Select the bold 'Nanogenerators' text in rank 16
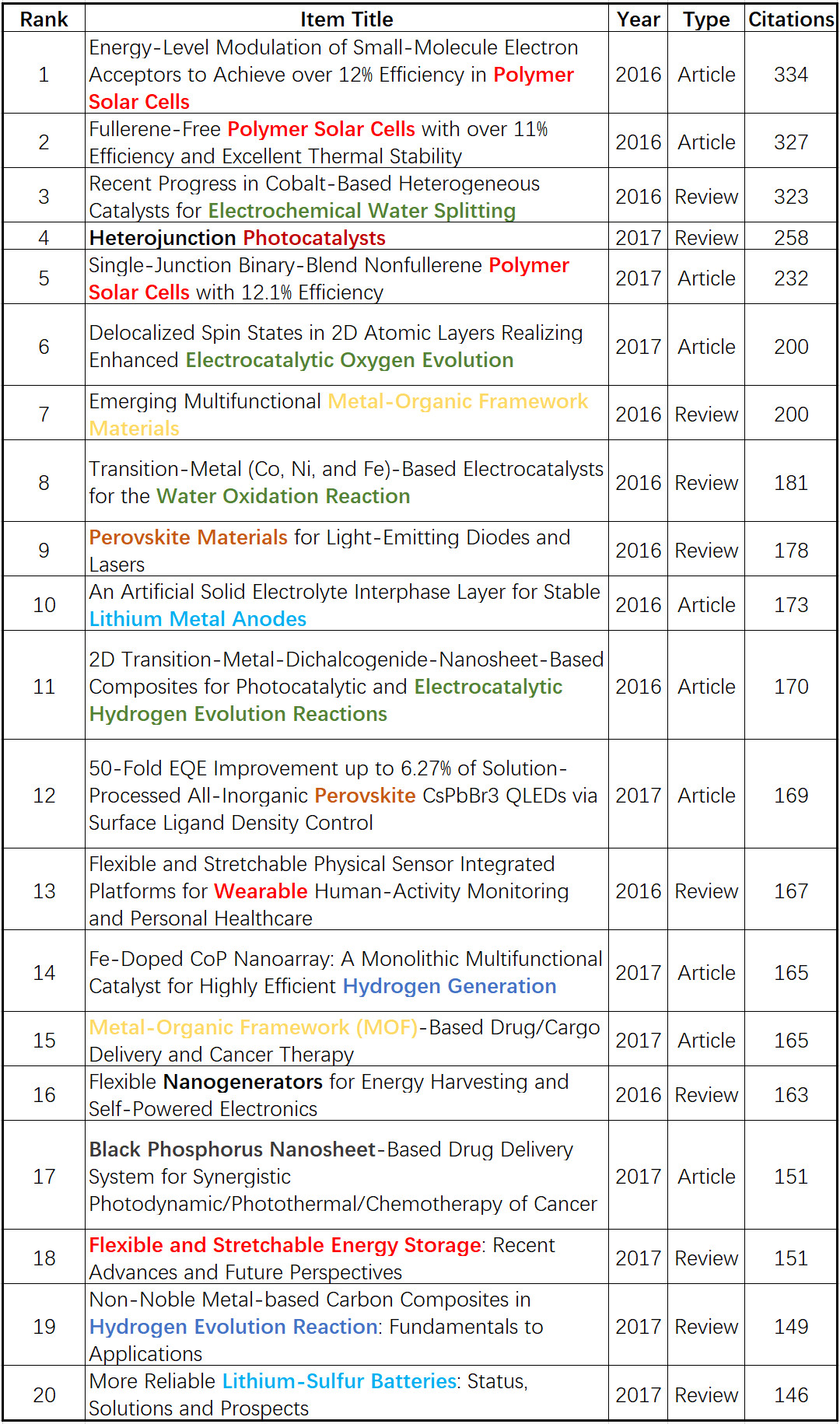 [243, 1082]
